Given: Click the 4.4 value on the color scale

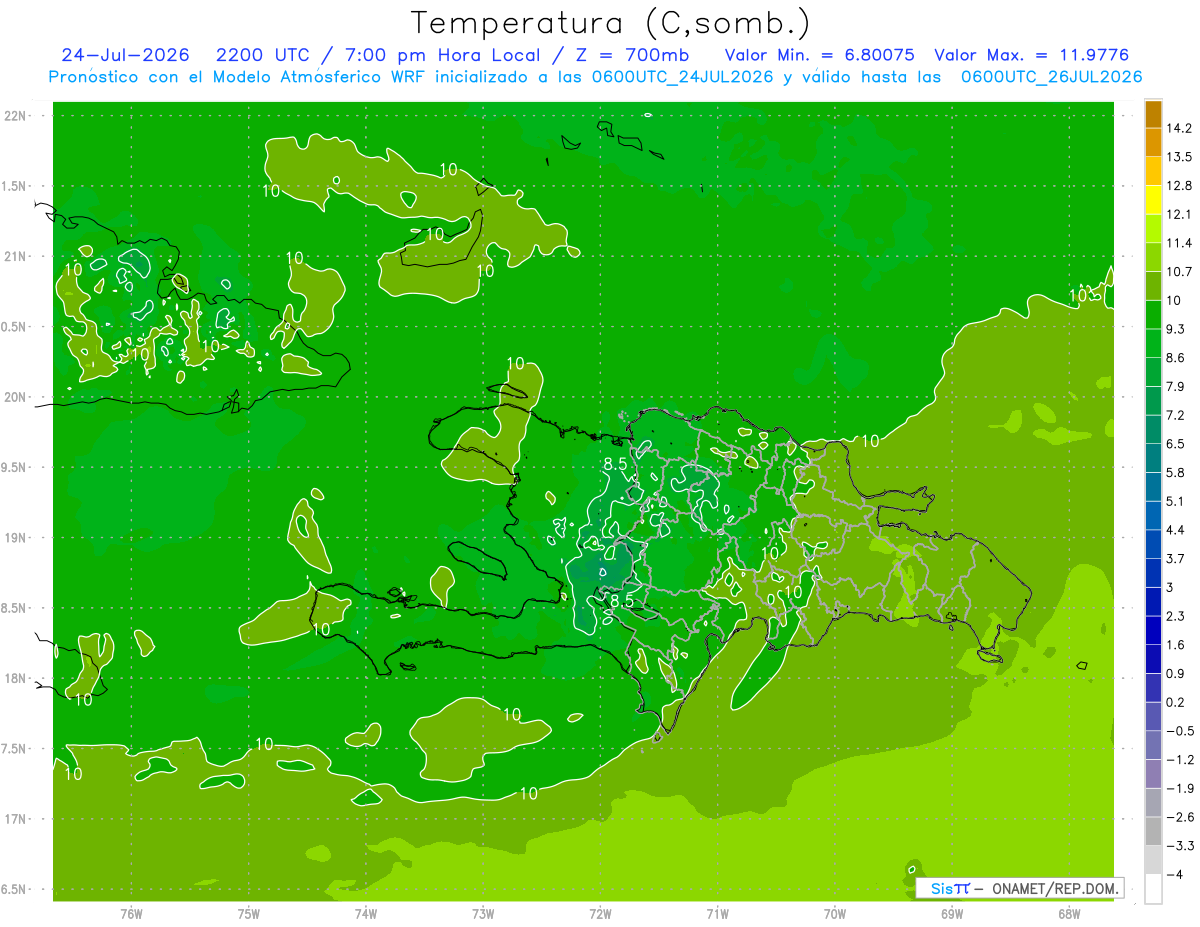Looking at the screenshot, I should 1176,530.
